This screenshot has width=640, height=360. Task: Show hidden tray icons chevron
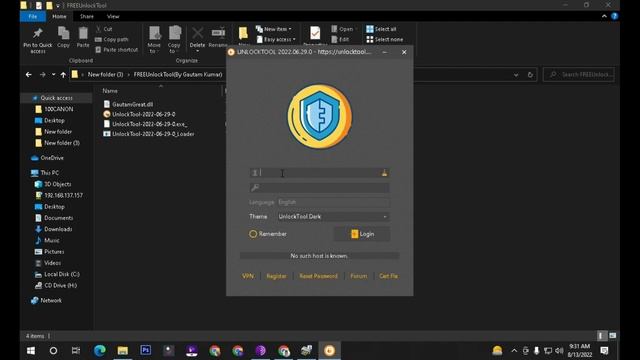(x=514, y=351)
